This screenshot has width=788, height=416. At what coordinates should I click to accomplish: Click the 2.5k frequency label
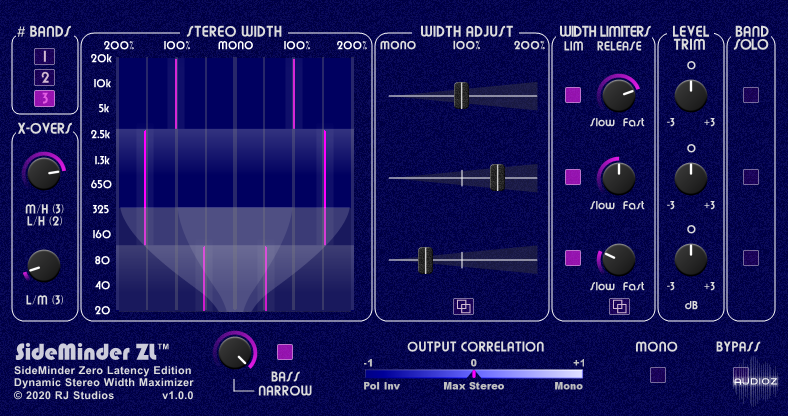[102, 135]
